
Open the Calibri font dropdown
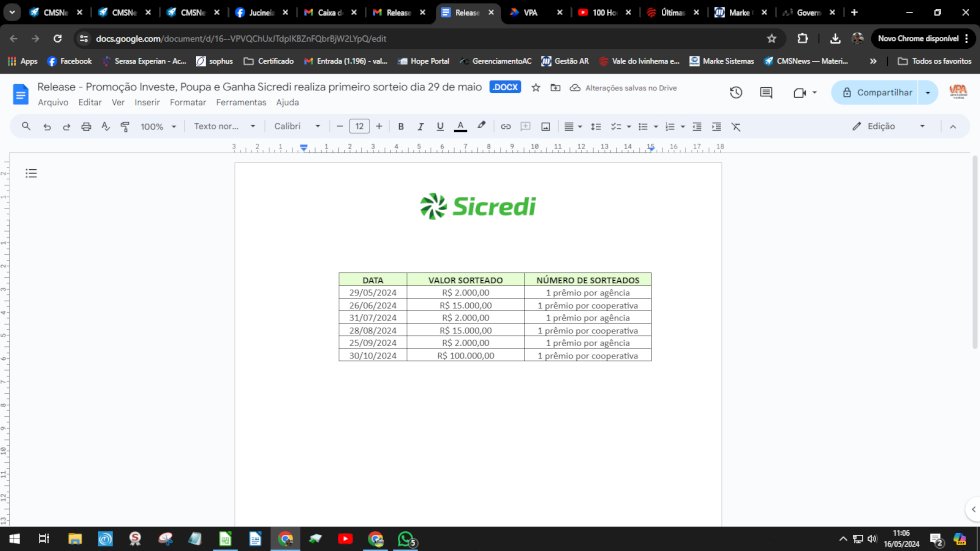click(297, 126)
